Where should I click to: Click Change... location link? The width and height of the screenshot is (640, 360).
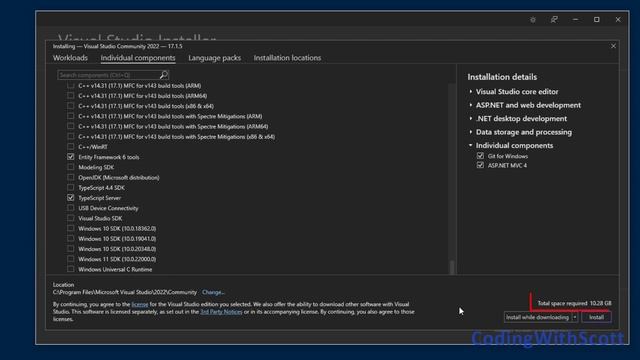point(213,292)
